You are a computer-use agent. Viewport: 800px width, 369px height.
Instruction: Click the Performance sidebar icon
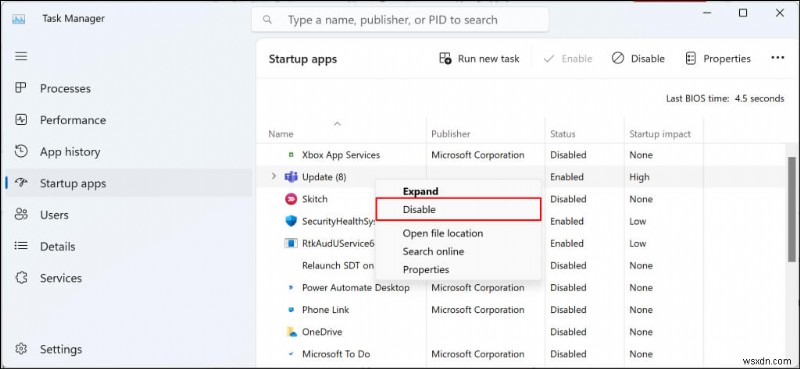click(21, 120)
